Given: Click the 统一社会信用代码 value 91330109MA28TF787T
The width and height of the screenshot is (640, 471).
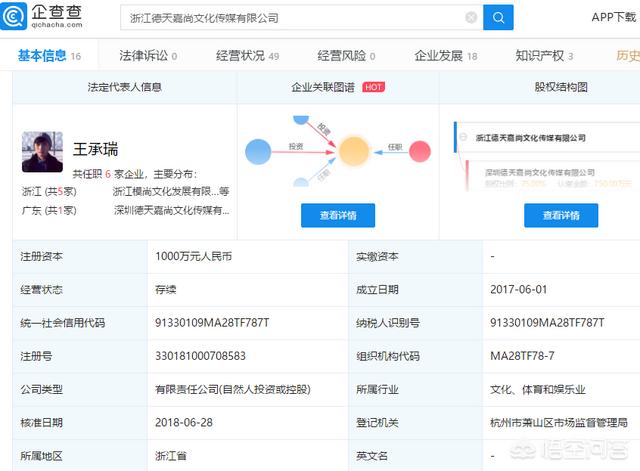Looking at the screenshot, I should point(212,323).
